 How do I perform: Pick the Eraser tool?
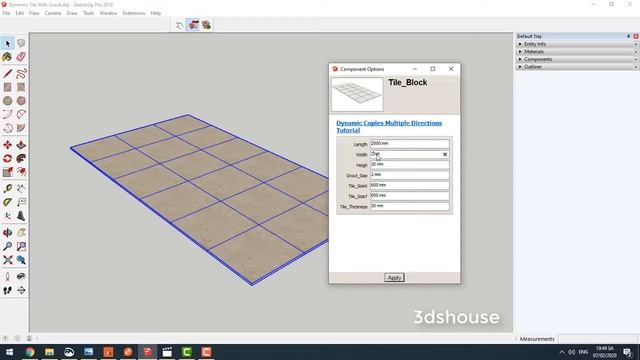coord(21,57)
